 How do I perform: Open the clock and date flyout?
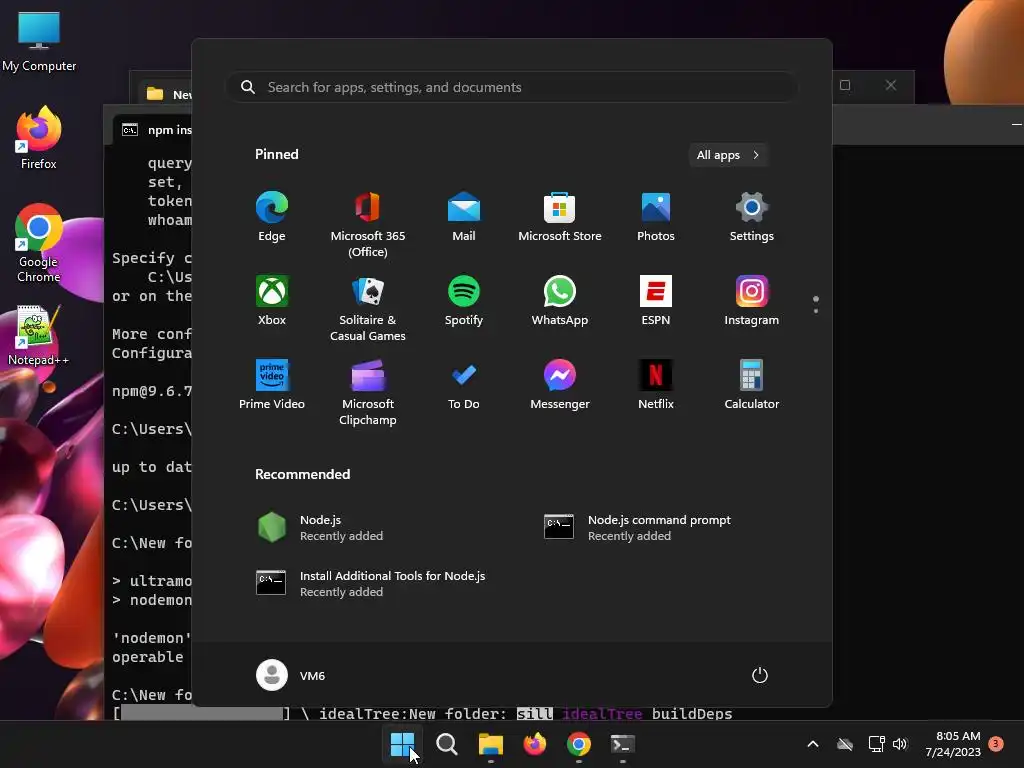click(953, 744)
